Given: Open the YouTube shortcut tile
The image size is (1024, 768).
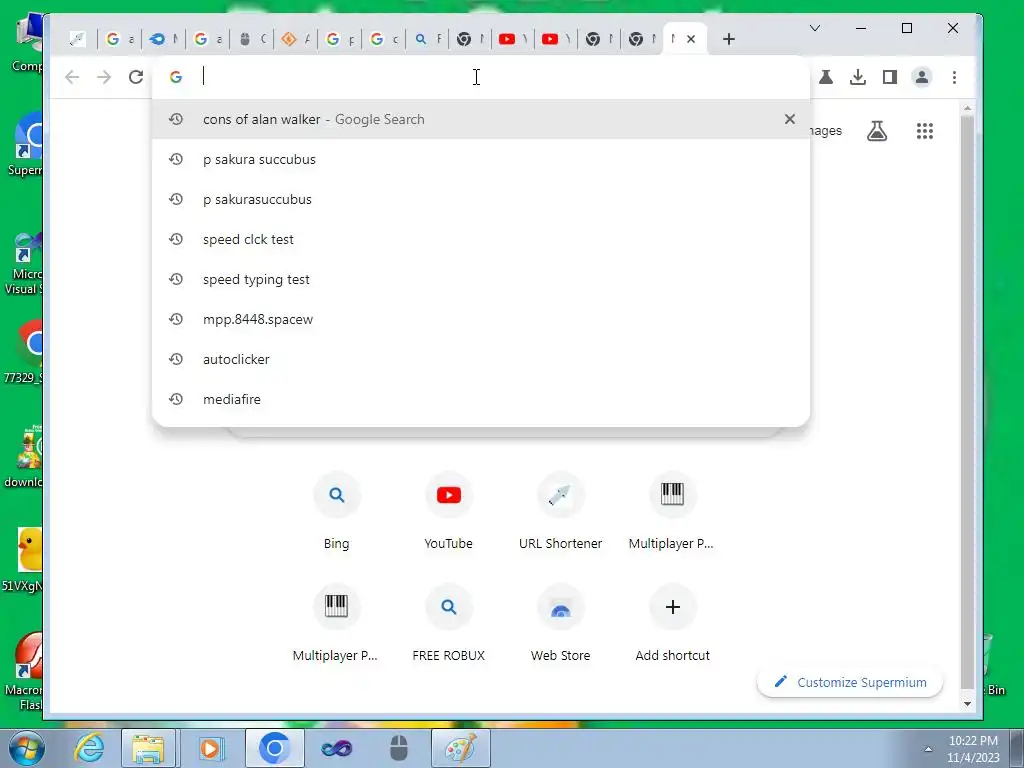Looking at the screenshot, I should [x=448, y=511].
